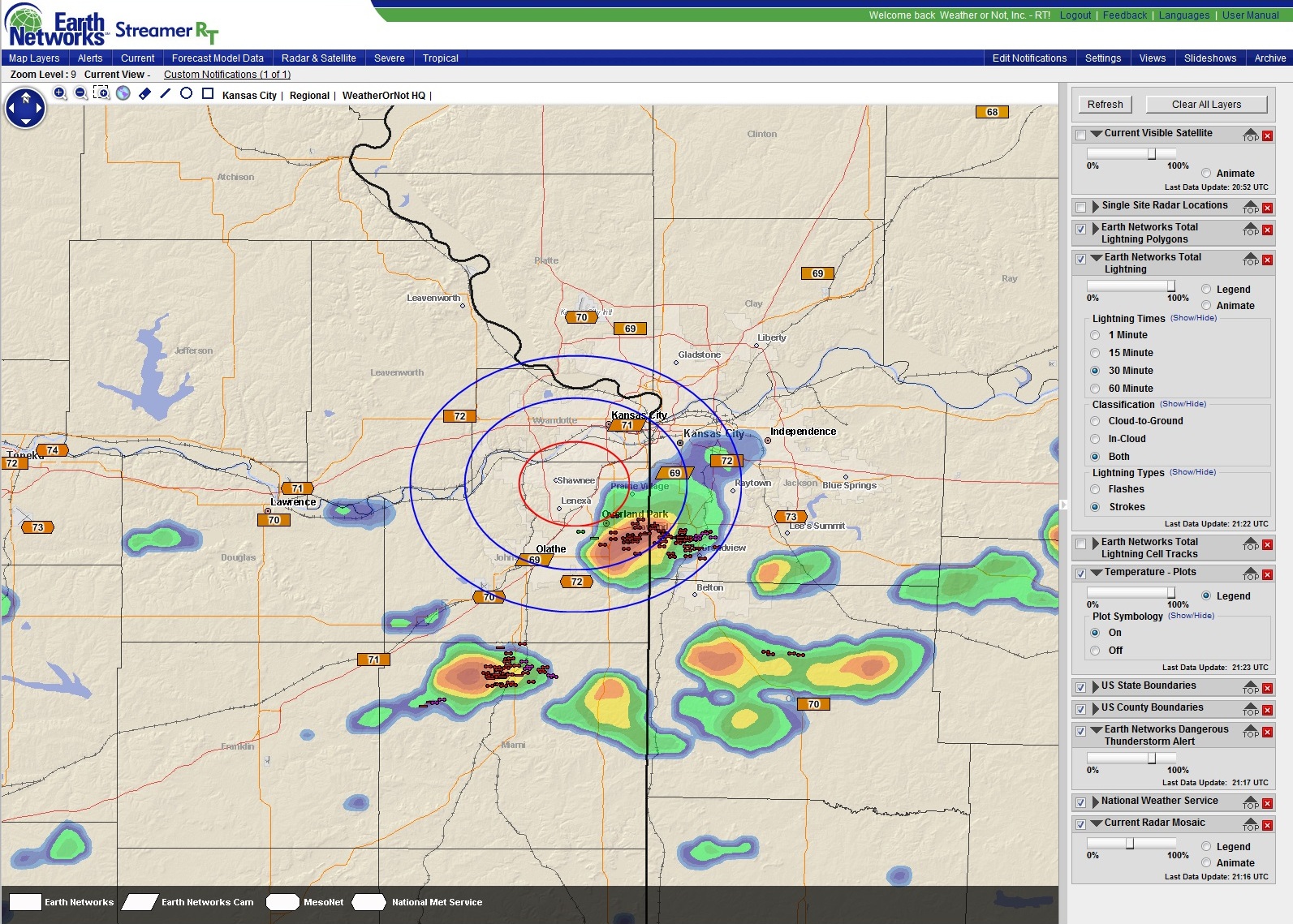
Task: Expand the US County Boundaries panel
Action: (1096, 709)
